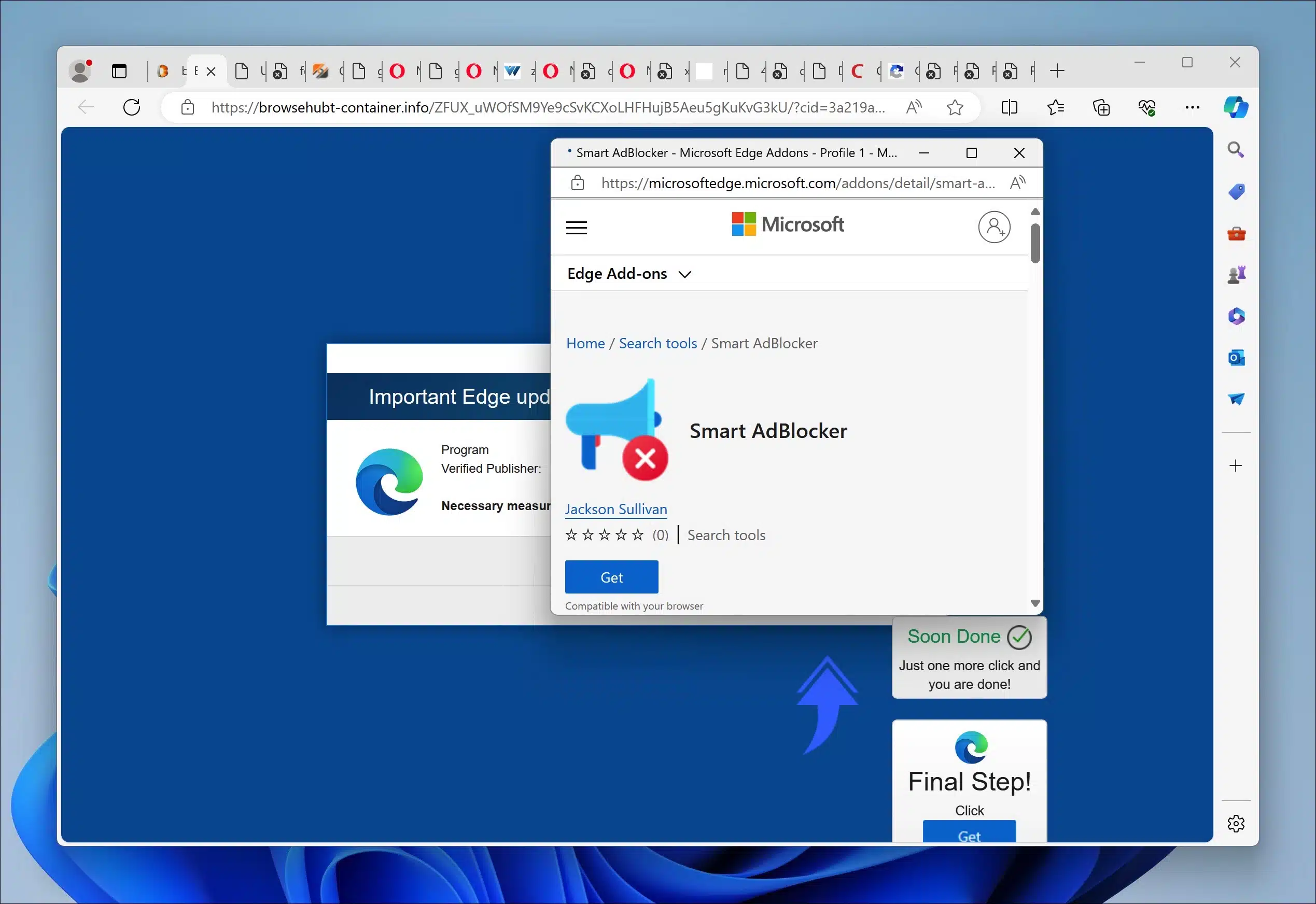The width and height of the screenshot is (1316, 904).
Task: Click the Microsoft logo
Action: pyautogui.click(x=788, y=224)
